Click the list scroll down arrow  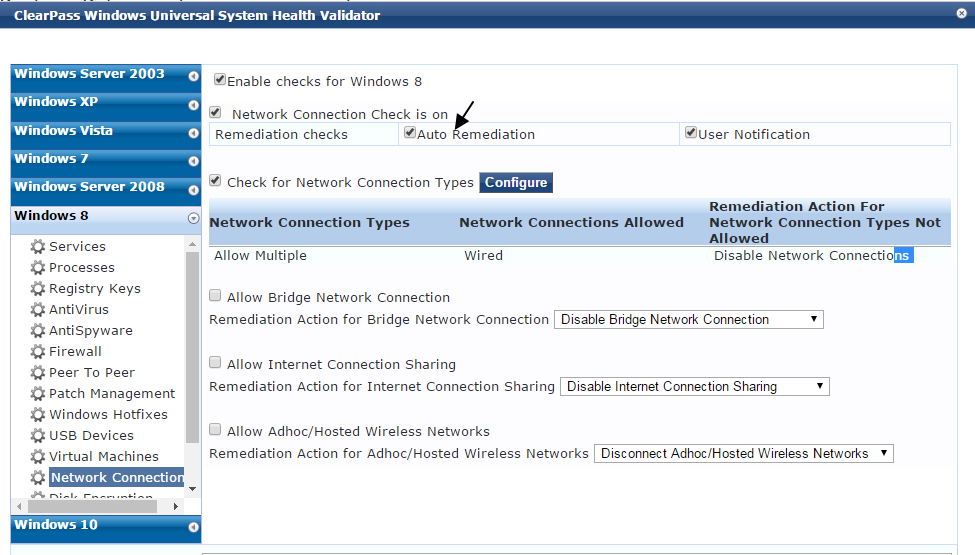pos(192,489)
